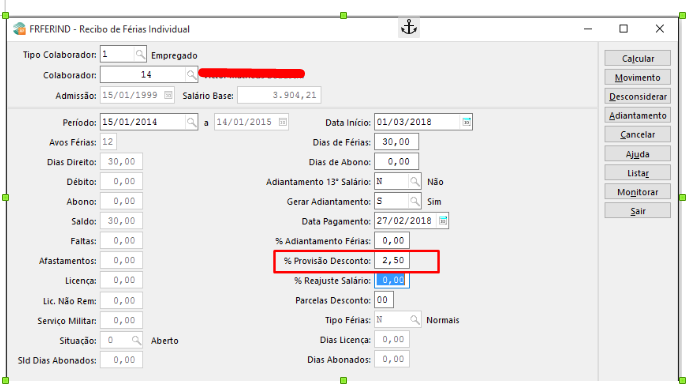Click the Dias Licença value field
This screenshot has width=688, height=390.
392,339
